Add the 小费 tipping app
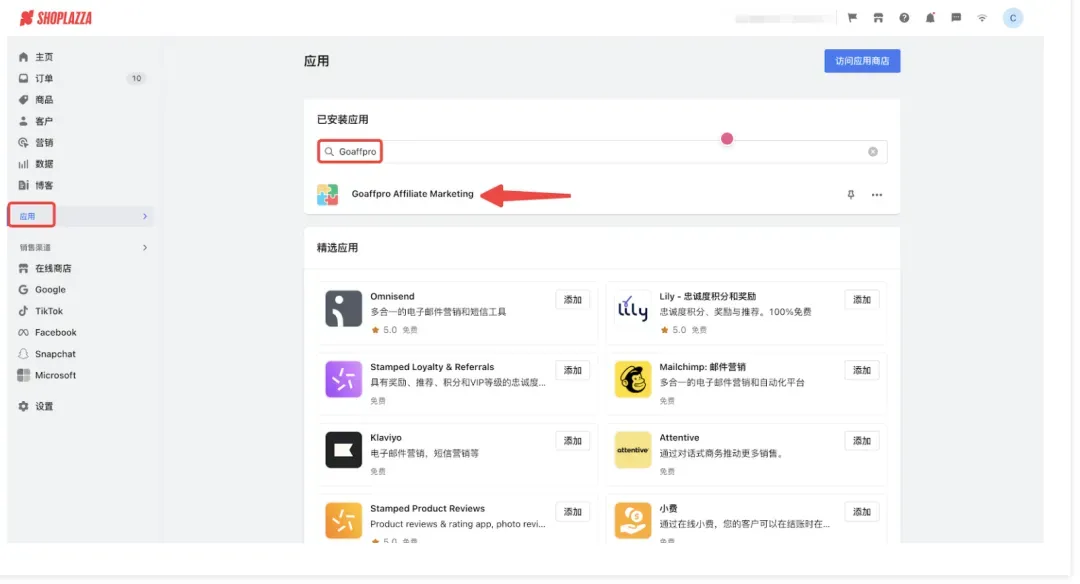Screen dimensions: 1080x584 click(x=862, y=512)
